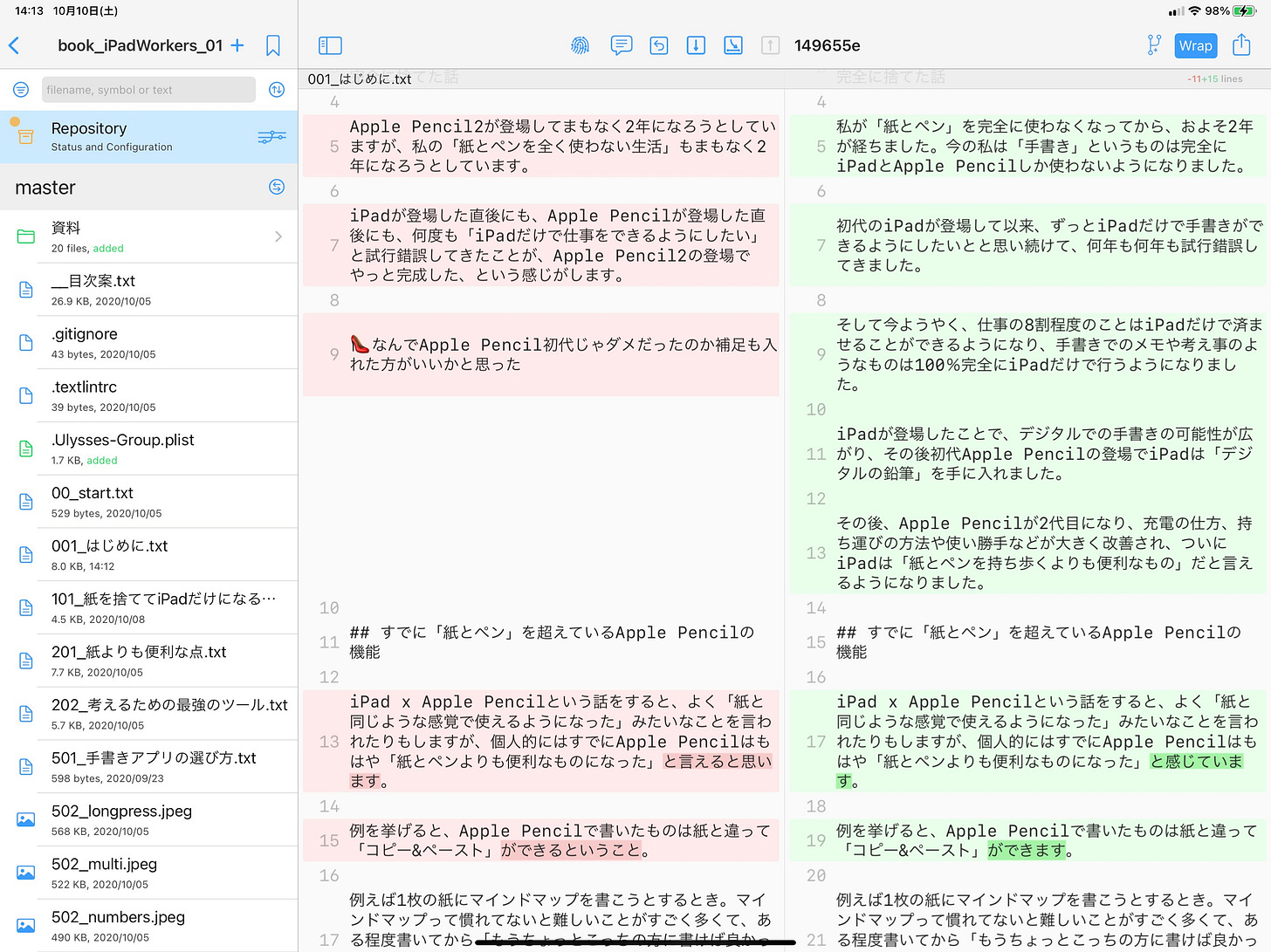The width and height of the screenshot is (1271, 952).
Task: Tap the jump-to-end arrow icon
Action: (733, 45)
